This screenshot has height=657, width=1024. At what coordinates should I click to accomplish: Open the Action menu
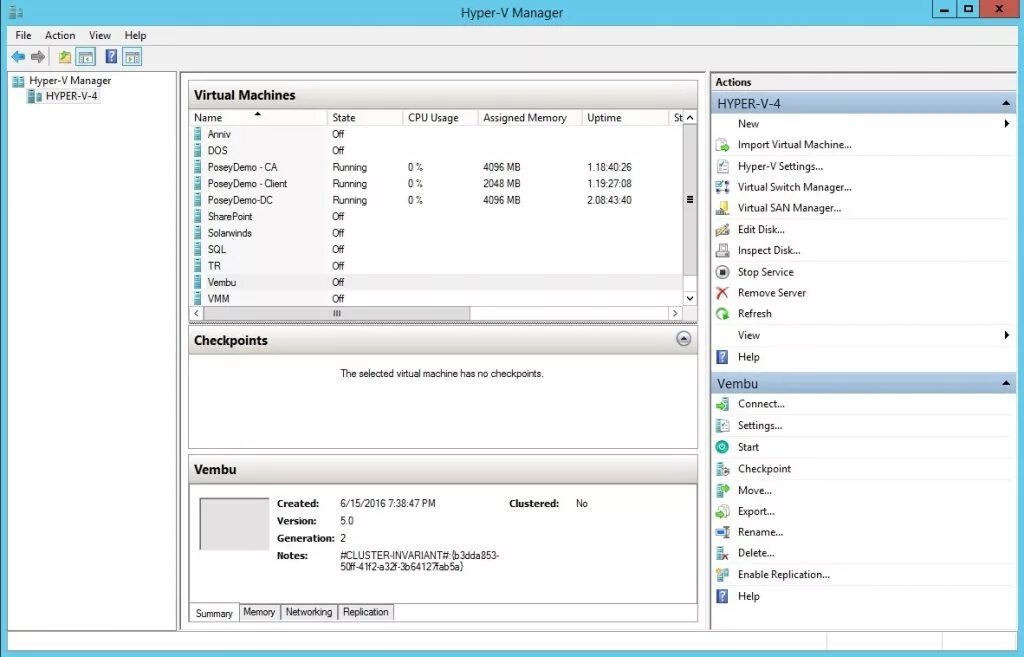coord(60,35)
